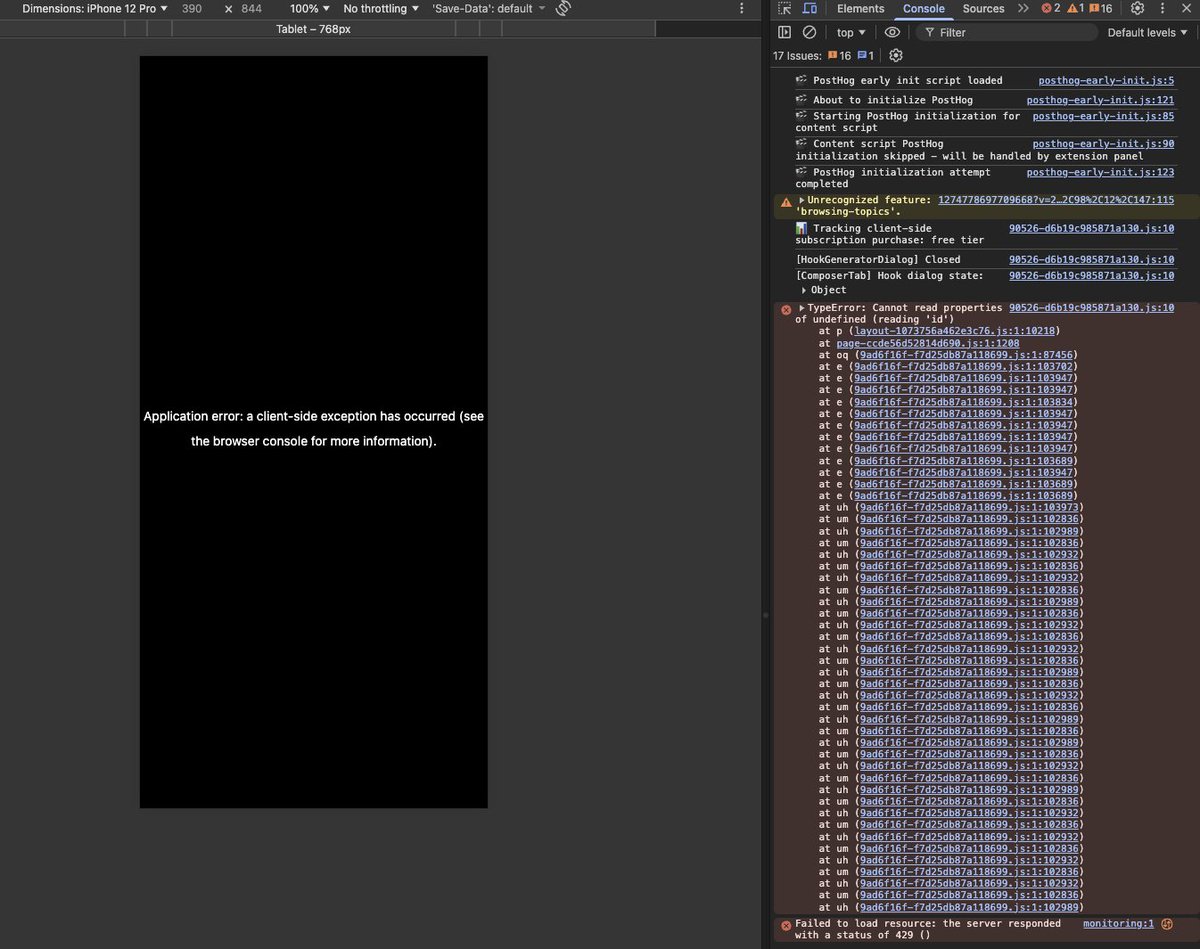Click the viewport height field 844
This screenshot has width=1200, height=949.
(x=252, y=8)
